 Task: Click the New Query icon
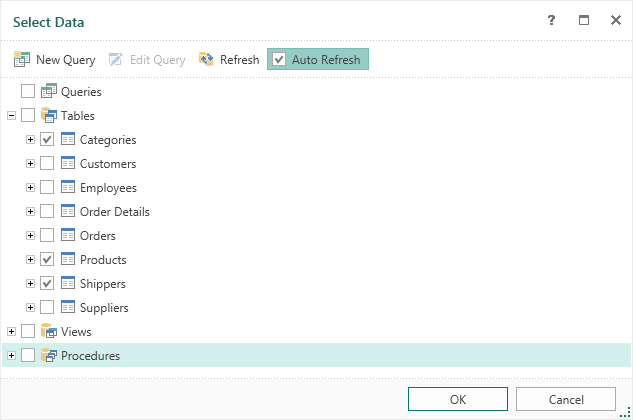coord(22,60)
